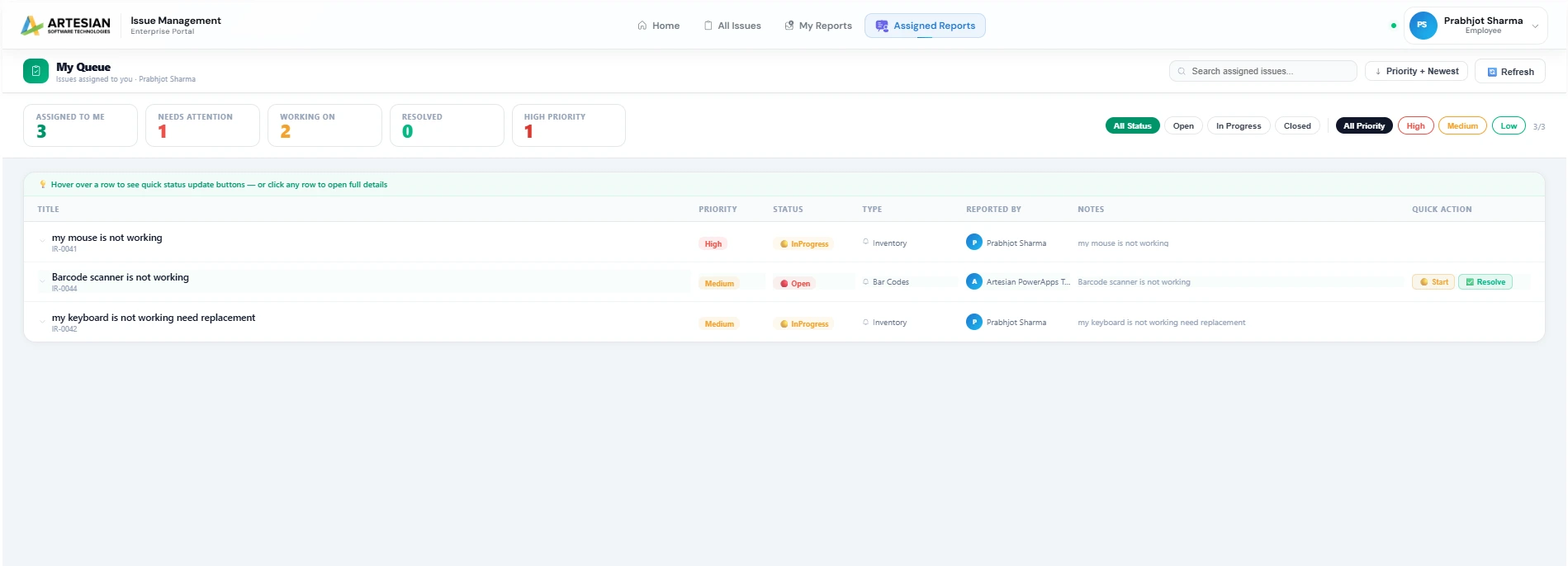Click the magnifier icon in search box
The width and height of the screenshot is (1568, 566).
tap(1182, 72)
